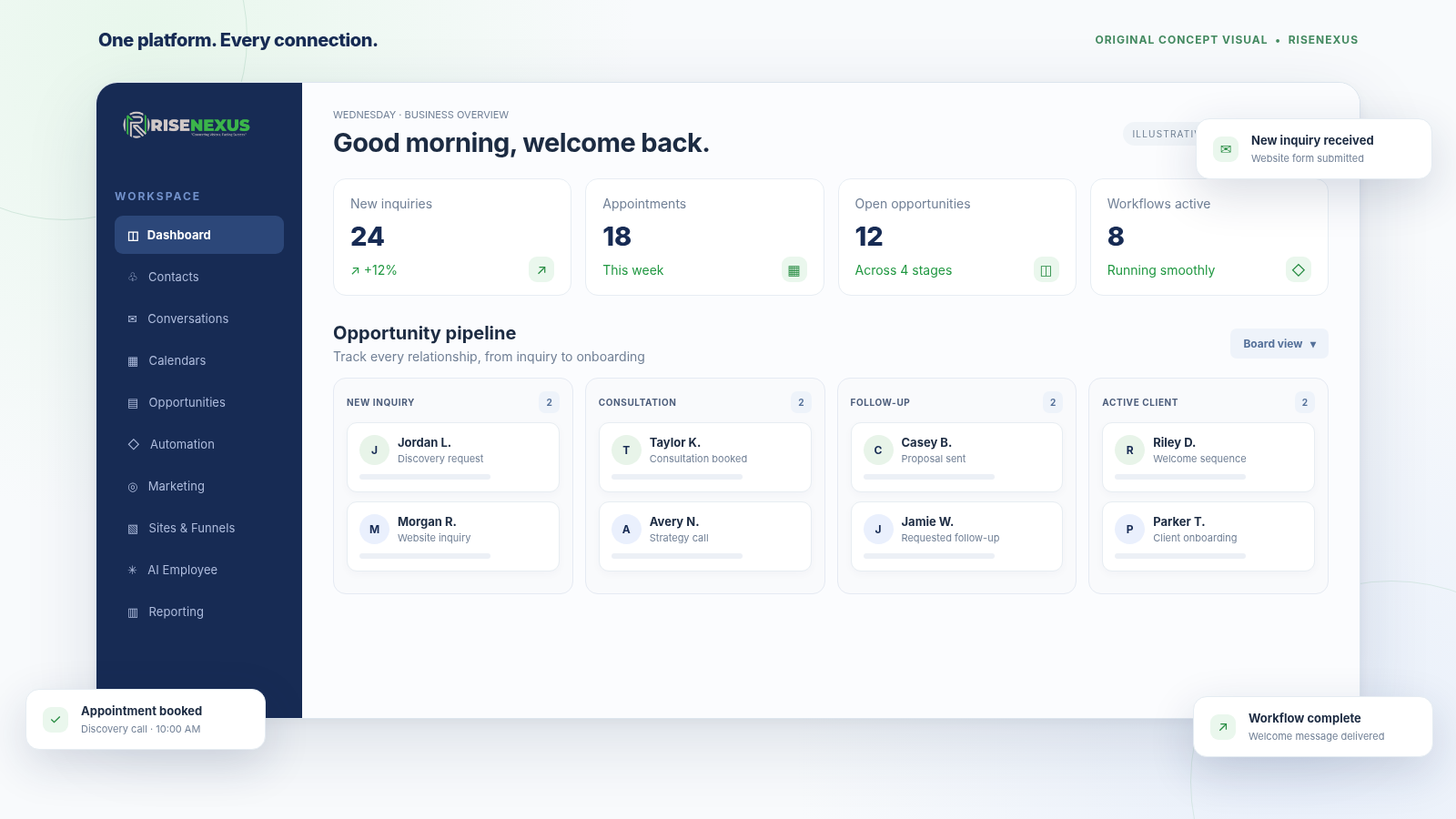Click the 'Discovery call · 10:00 AM' text
The height and width of the screenshot is (819, 1456).
[141, 729]
